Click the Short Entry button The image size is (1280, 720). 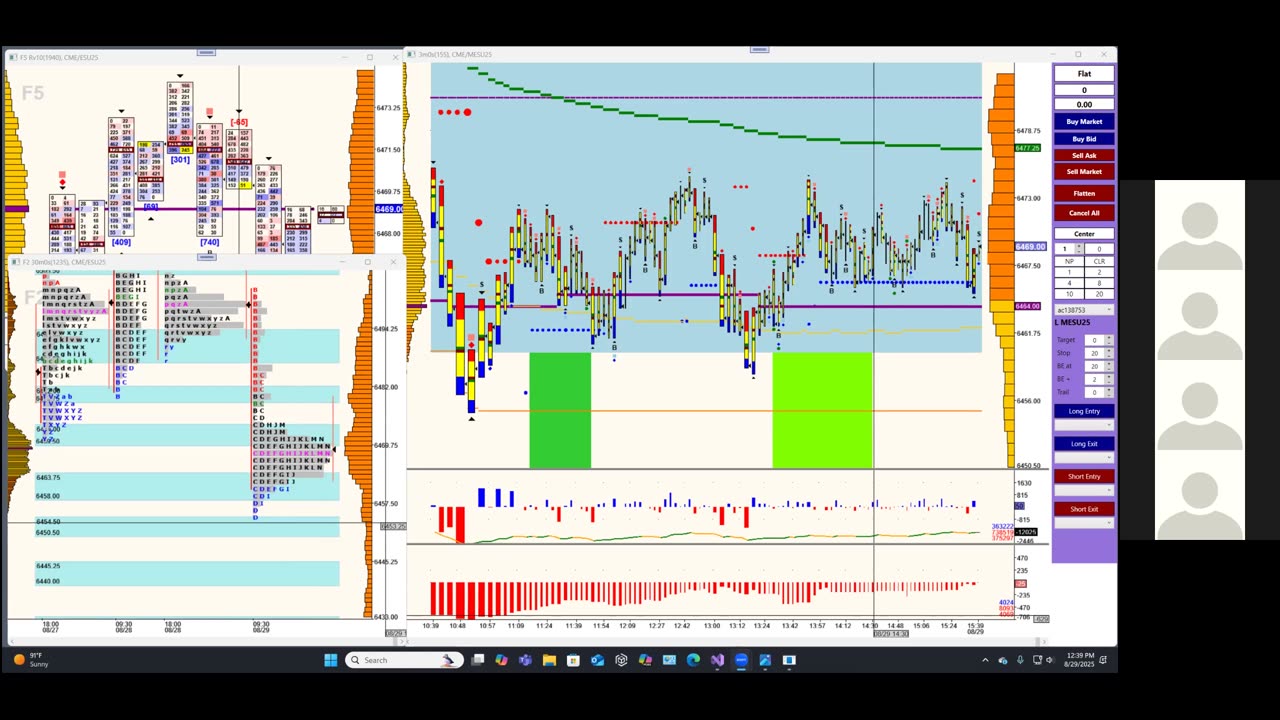[x=1084, y=476]
